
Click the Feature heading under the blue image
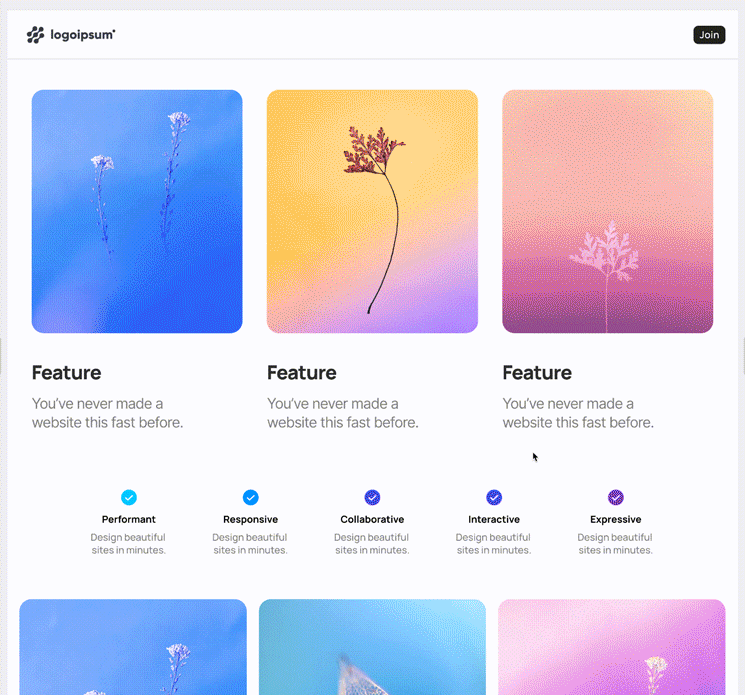click(x=67, y=373)
